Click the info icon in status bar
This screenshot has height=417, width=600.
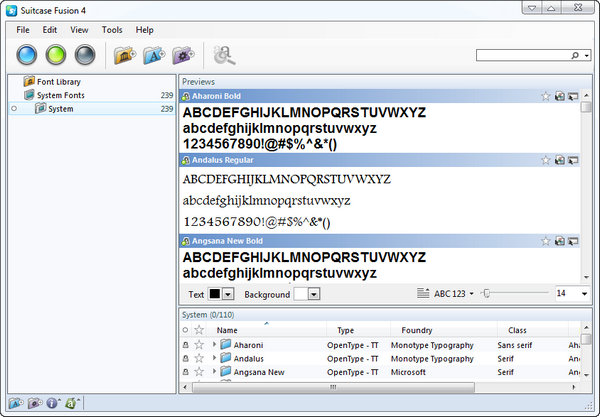[53, 403]
